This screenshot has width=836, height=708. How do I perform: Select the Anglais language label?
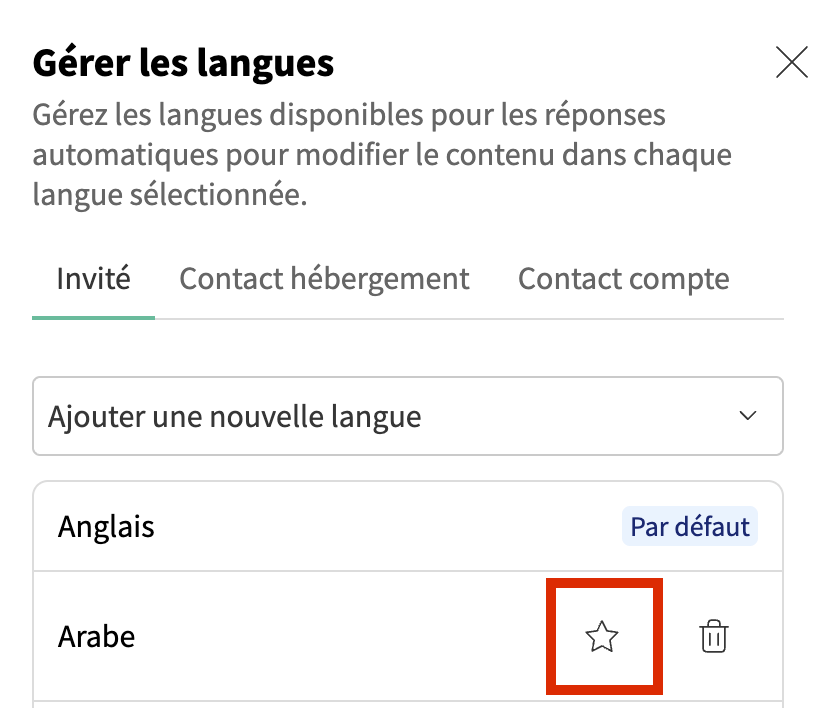[106, 527]
